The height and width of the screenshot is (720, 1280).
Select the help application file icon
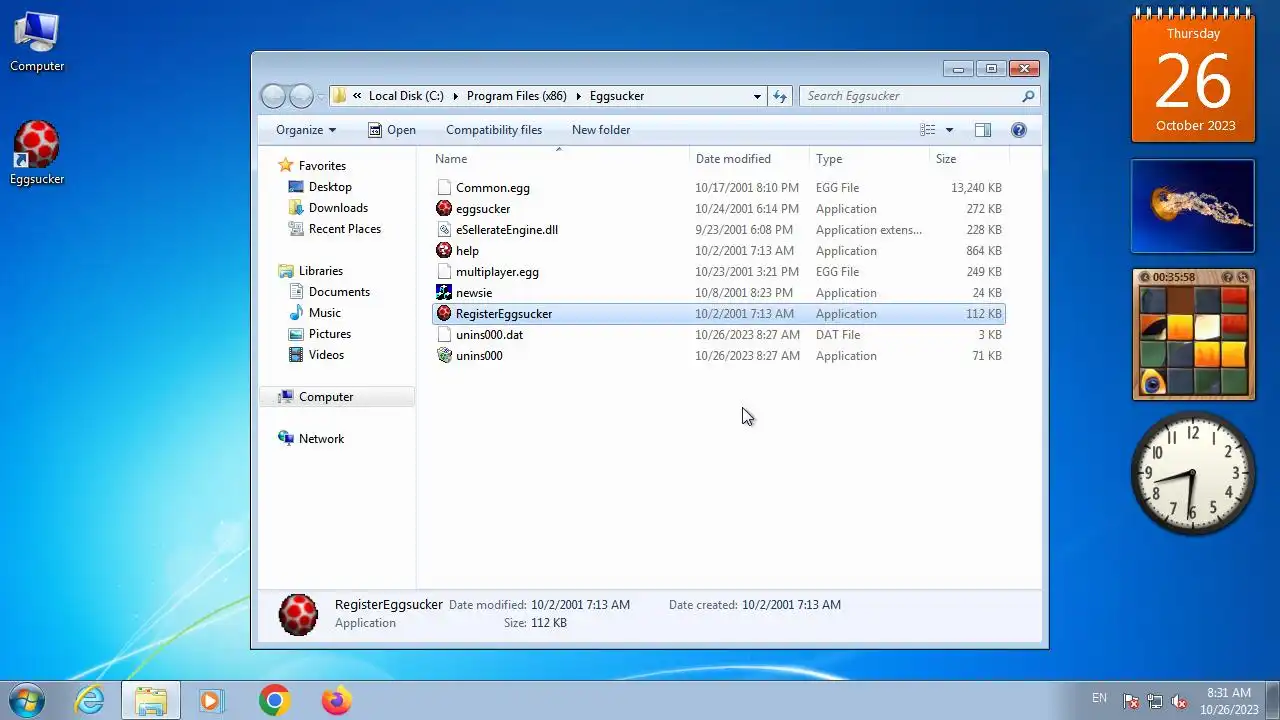point(444,250)
